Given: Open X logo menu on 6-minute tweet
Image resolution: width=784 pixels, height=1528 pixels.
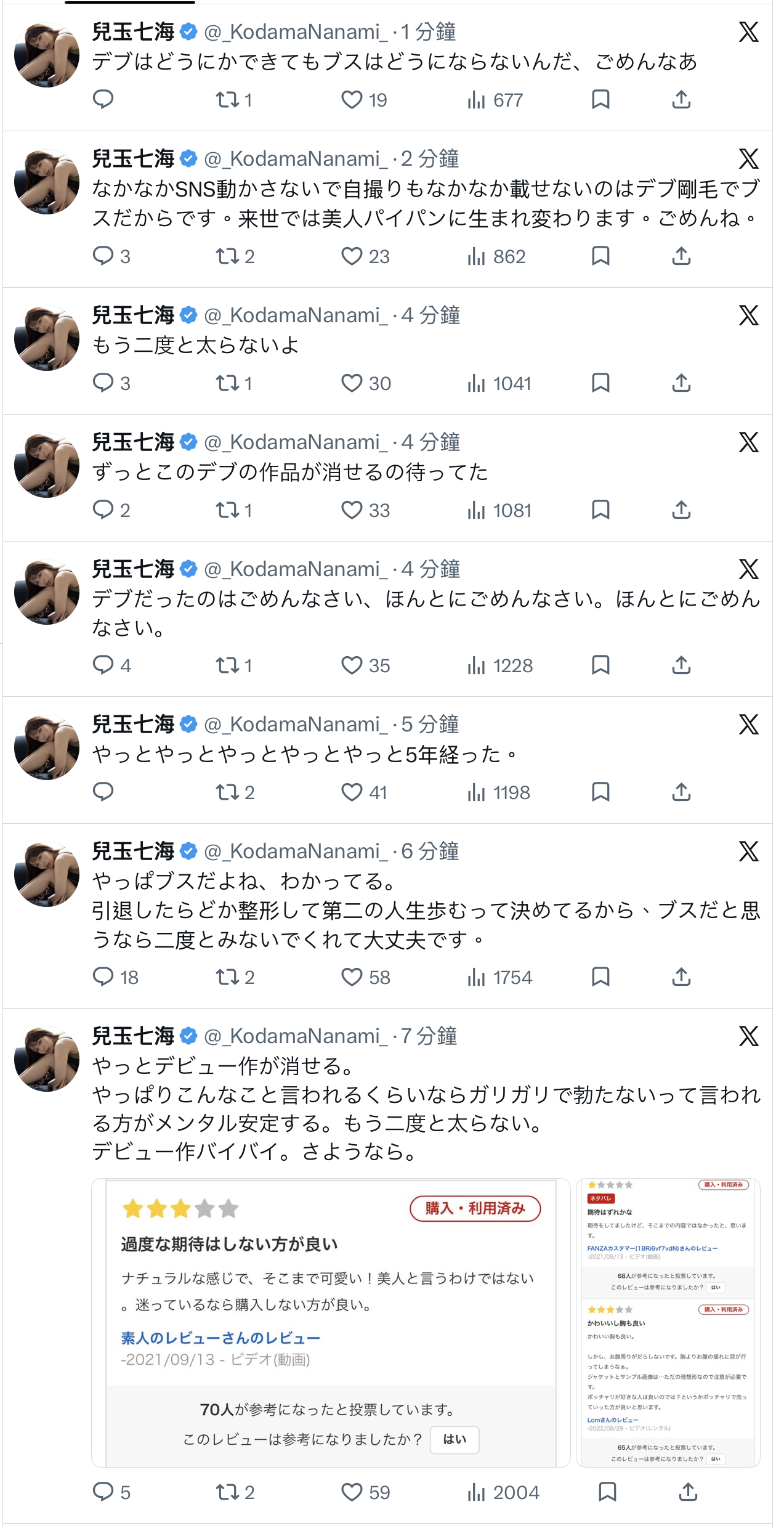Looking at the screenshot, I should point(749,851).
